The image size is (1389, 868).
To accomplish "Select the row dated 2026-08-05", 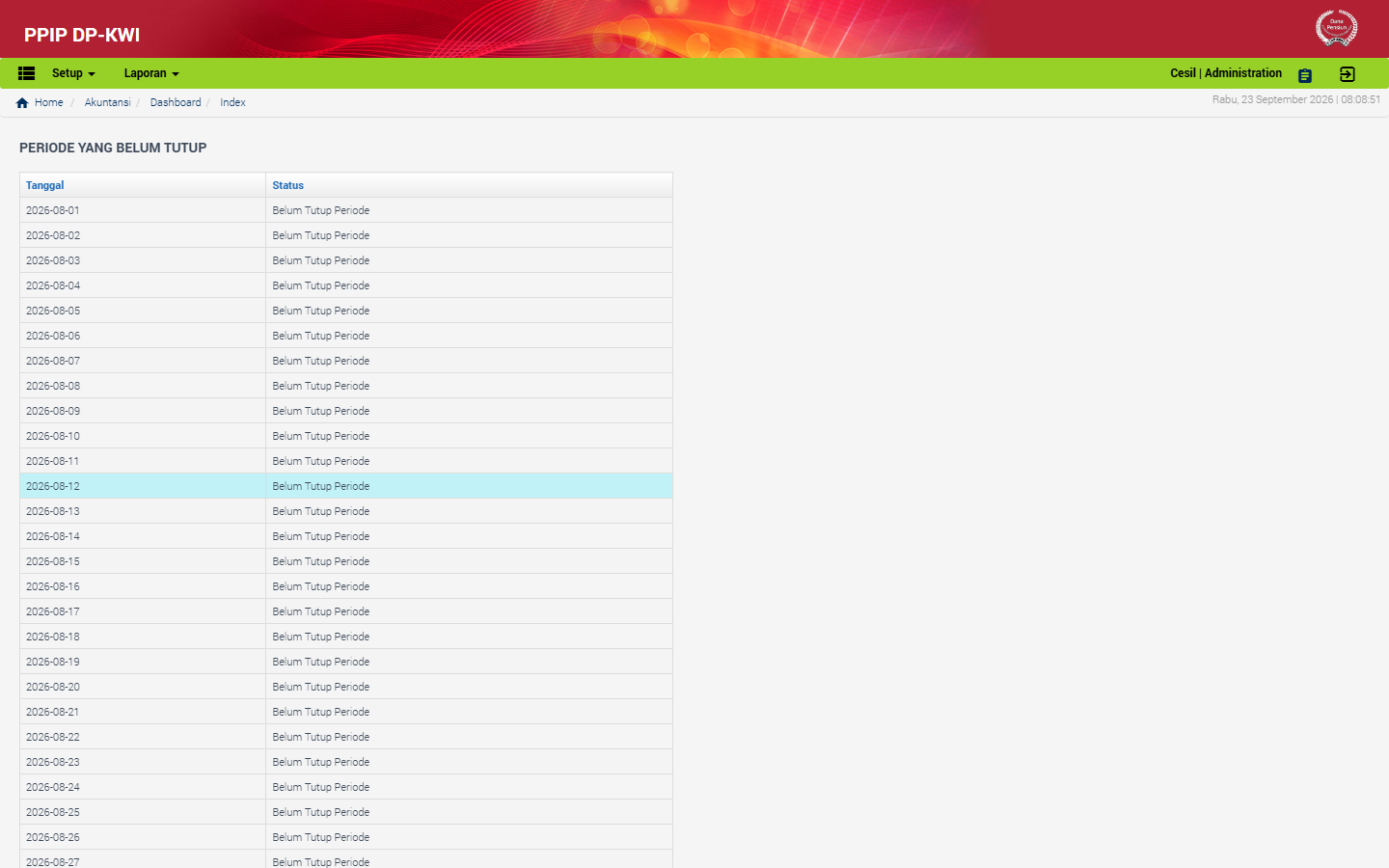I will point(346,311).
